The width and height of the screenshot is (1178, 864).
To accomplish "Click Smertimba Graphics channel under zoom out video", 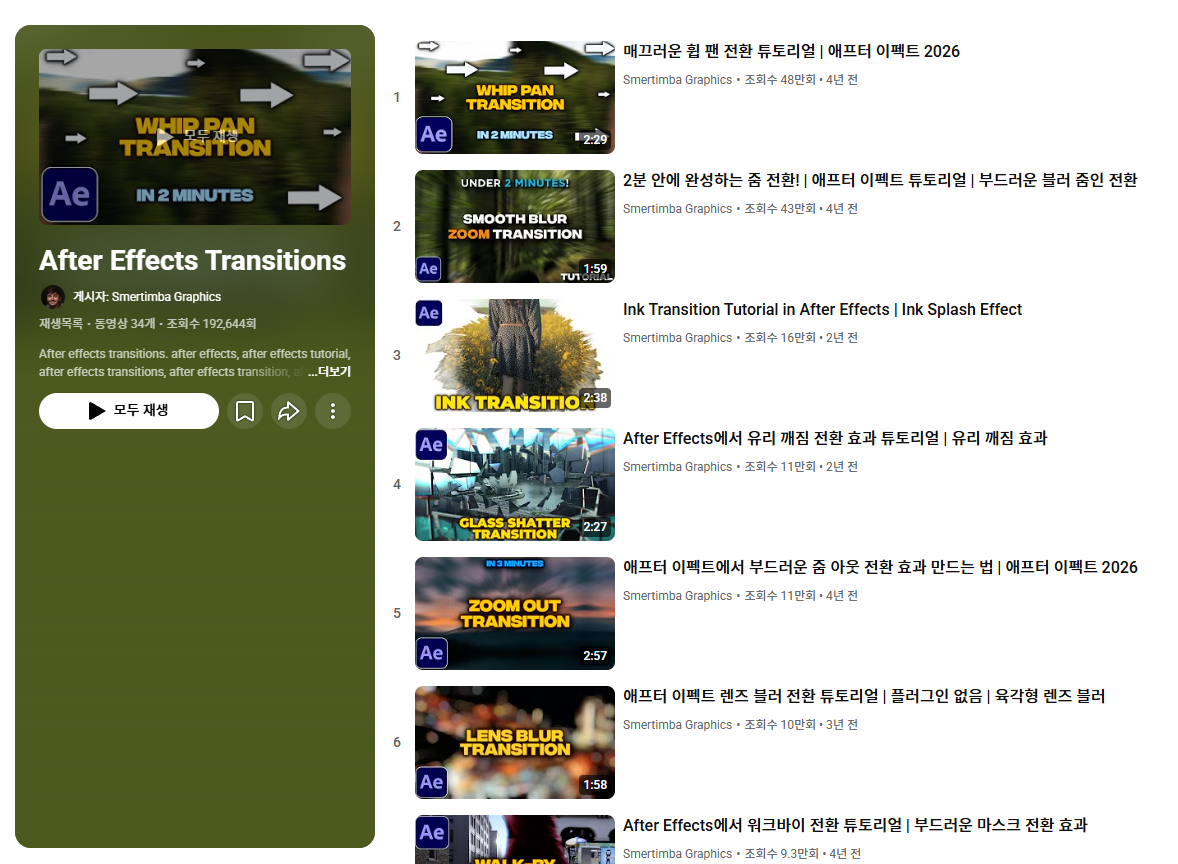I will click(x=677, y=596).
